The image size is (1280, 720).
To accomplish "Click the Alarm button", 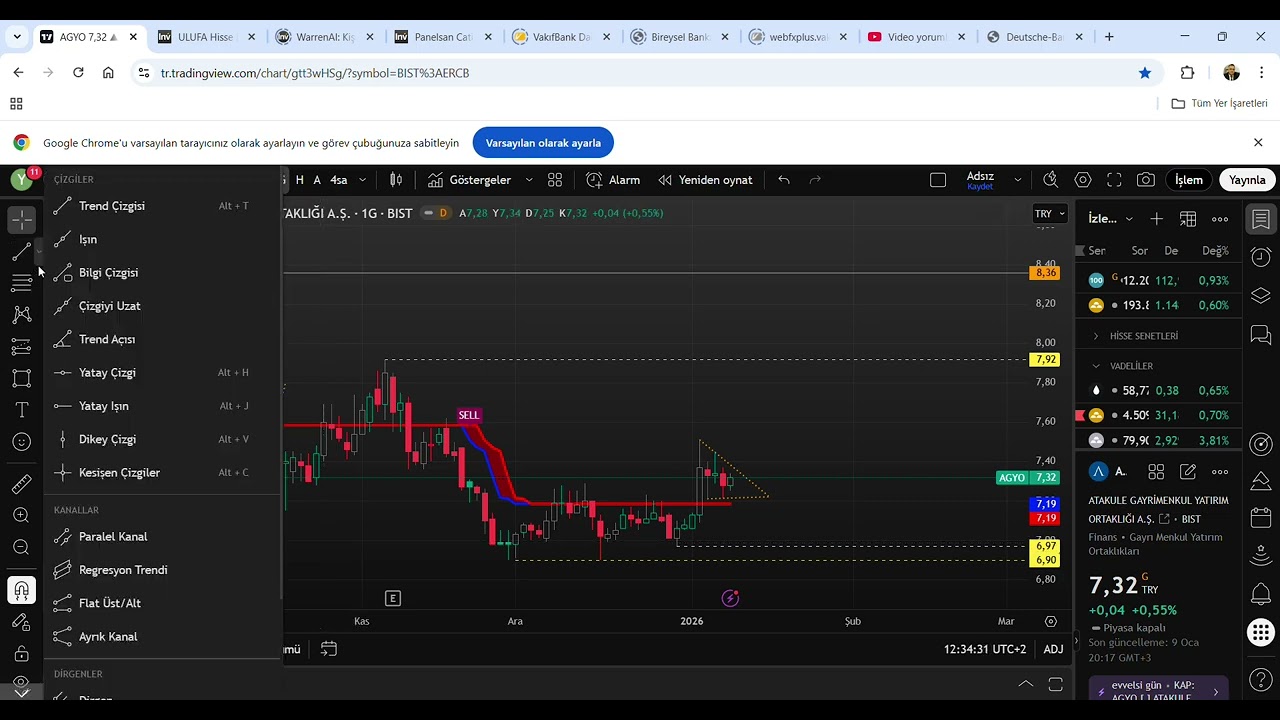I will [613, 180].
